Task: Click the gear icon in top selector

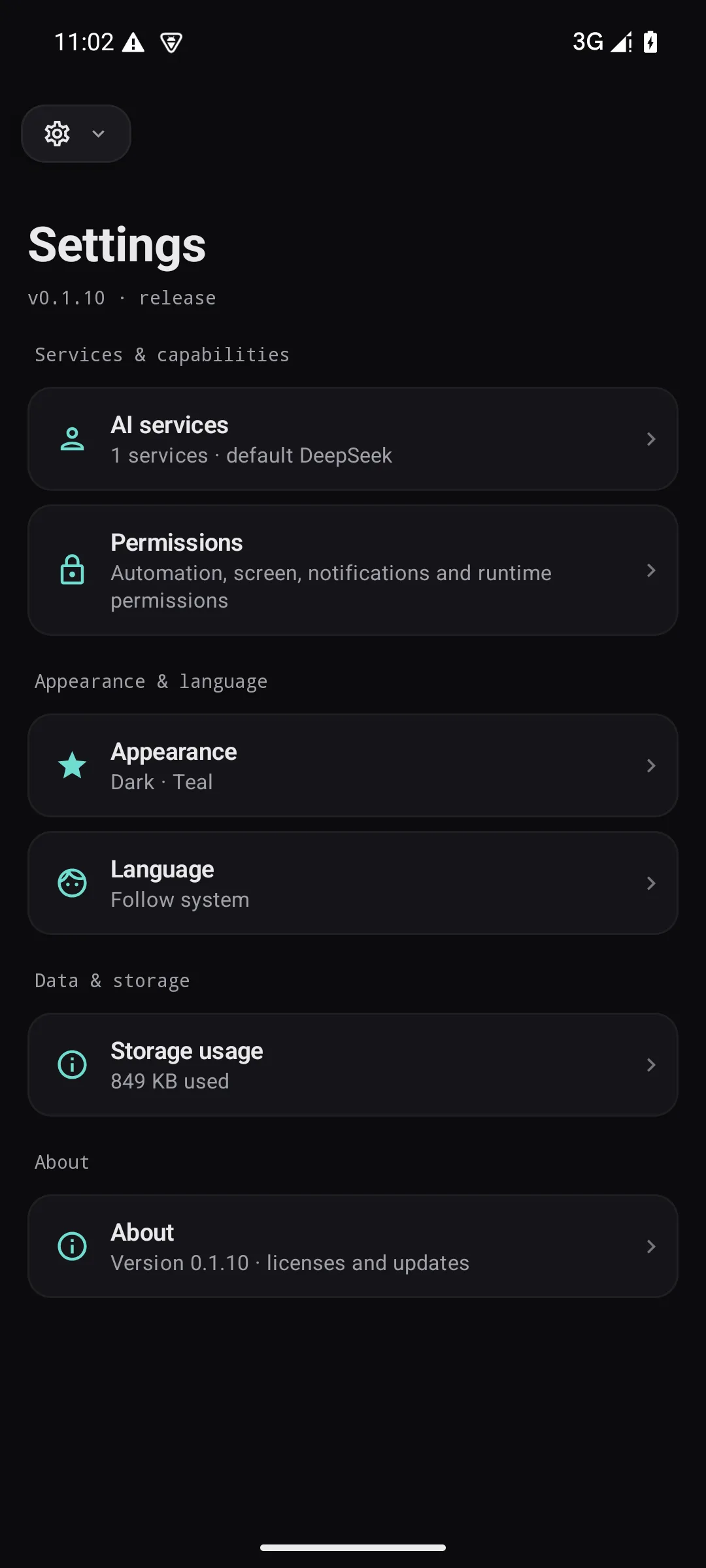Action: 58,133
